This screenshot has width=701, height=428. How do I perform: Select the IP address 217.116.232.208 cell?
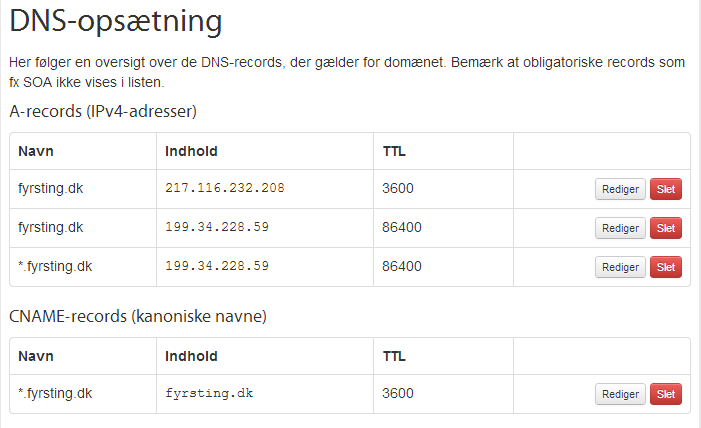[x=224, y=188]
